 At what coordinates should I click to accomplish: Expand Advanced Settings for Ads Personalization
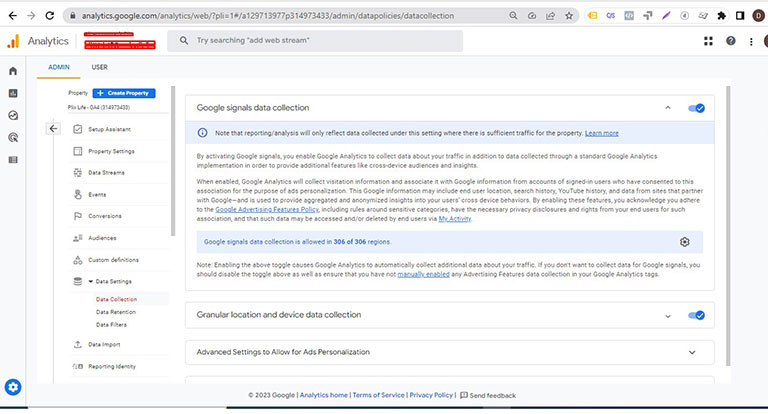tap(692, 352)
